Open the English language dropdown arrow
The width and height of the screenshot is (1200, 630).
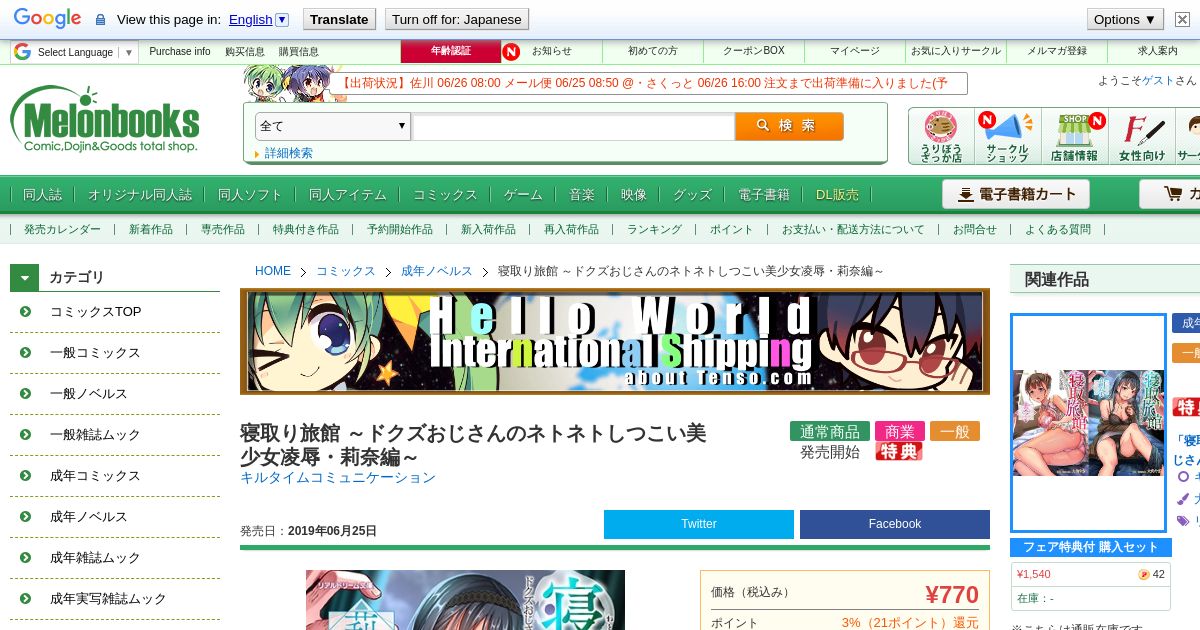pyautogui.click(x=282, y=19)
